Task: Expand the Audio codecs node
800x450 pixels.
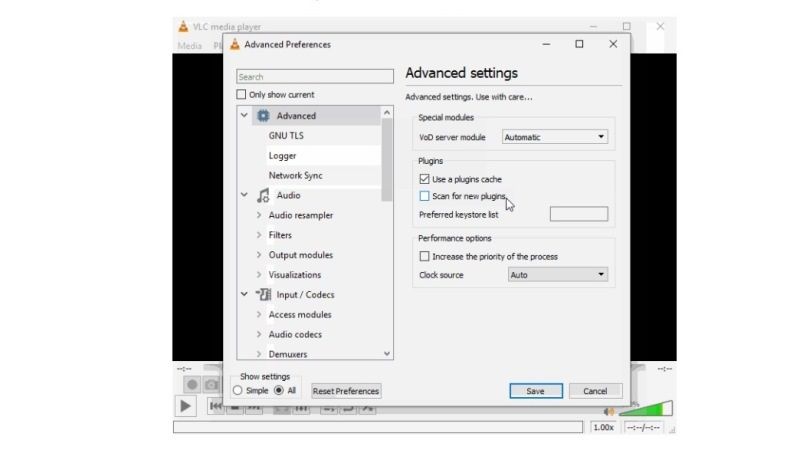Action: pos(259,334)
